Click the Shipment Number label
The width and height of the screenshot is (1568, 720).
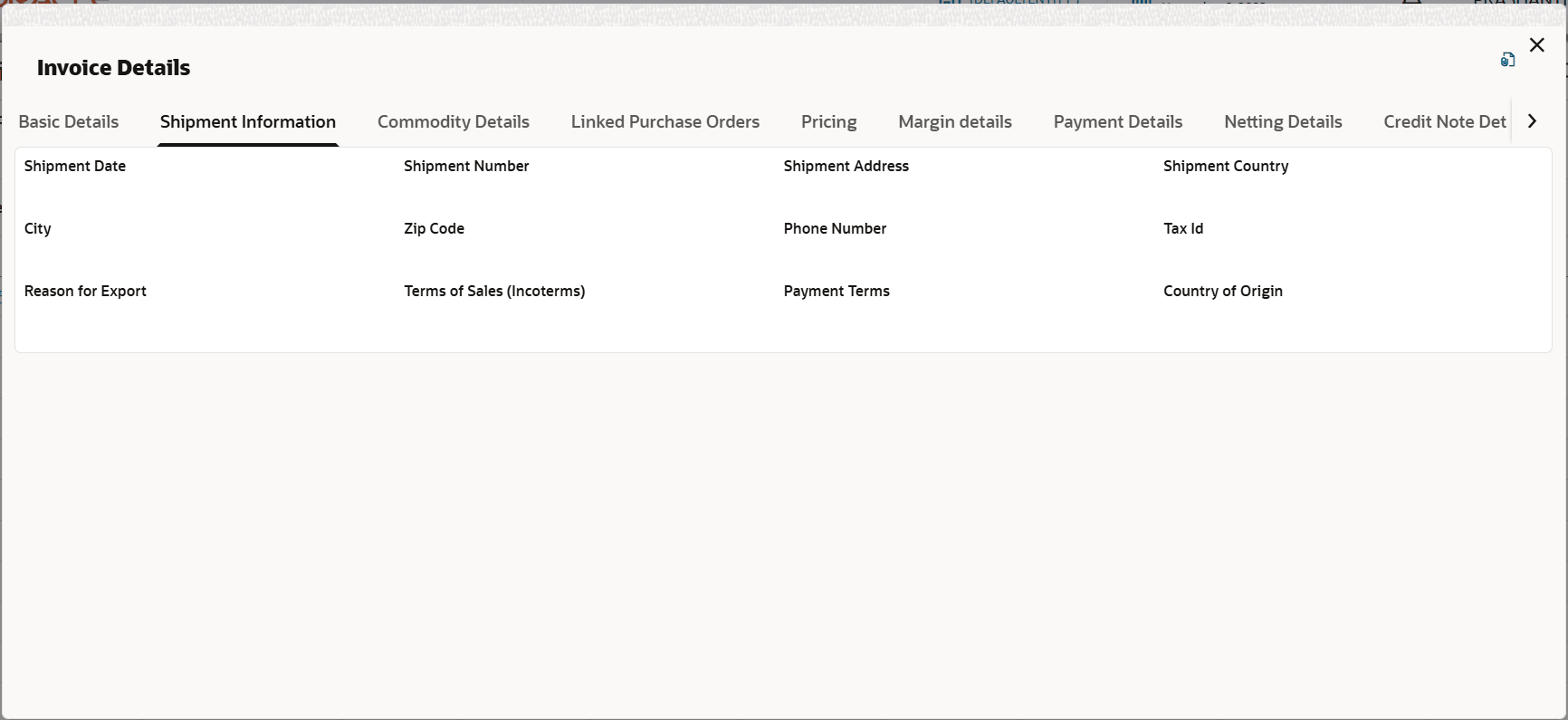(x=466, y=166)
